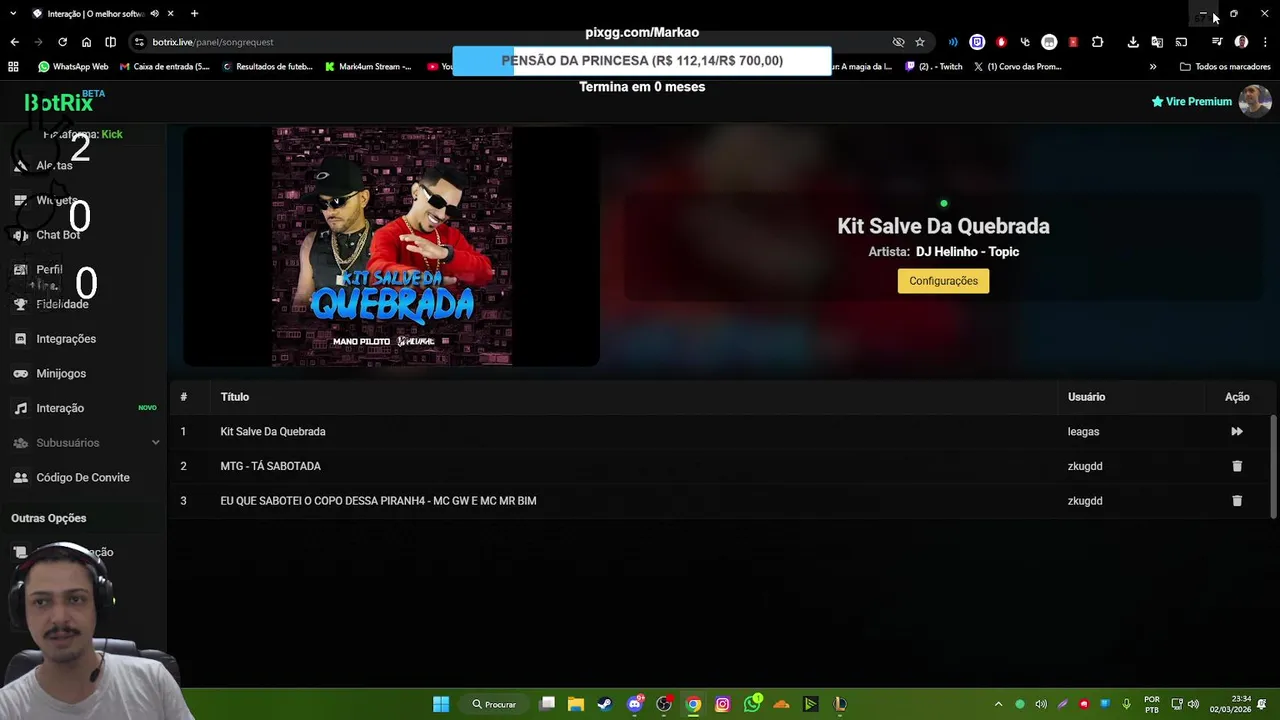
Task: Open the Google Translate icon
Action: tap(1157, 42)
